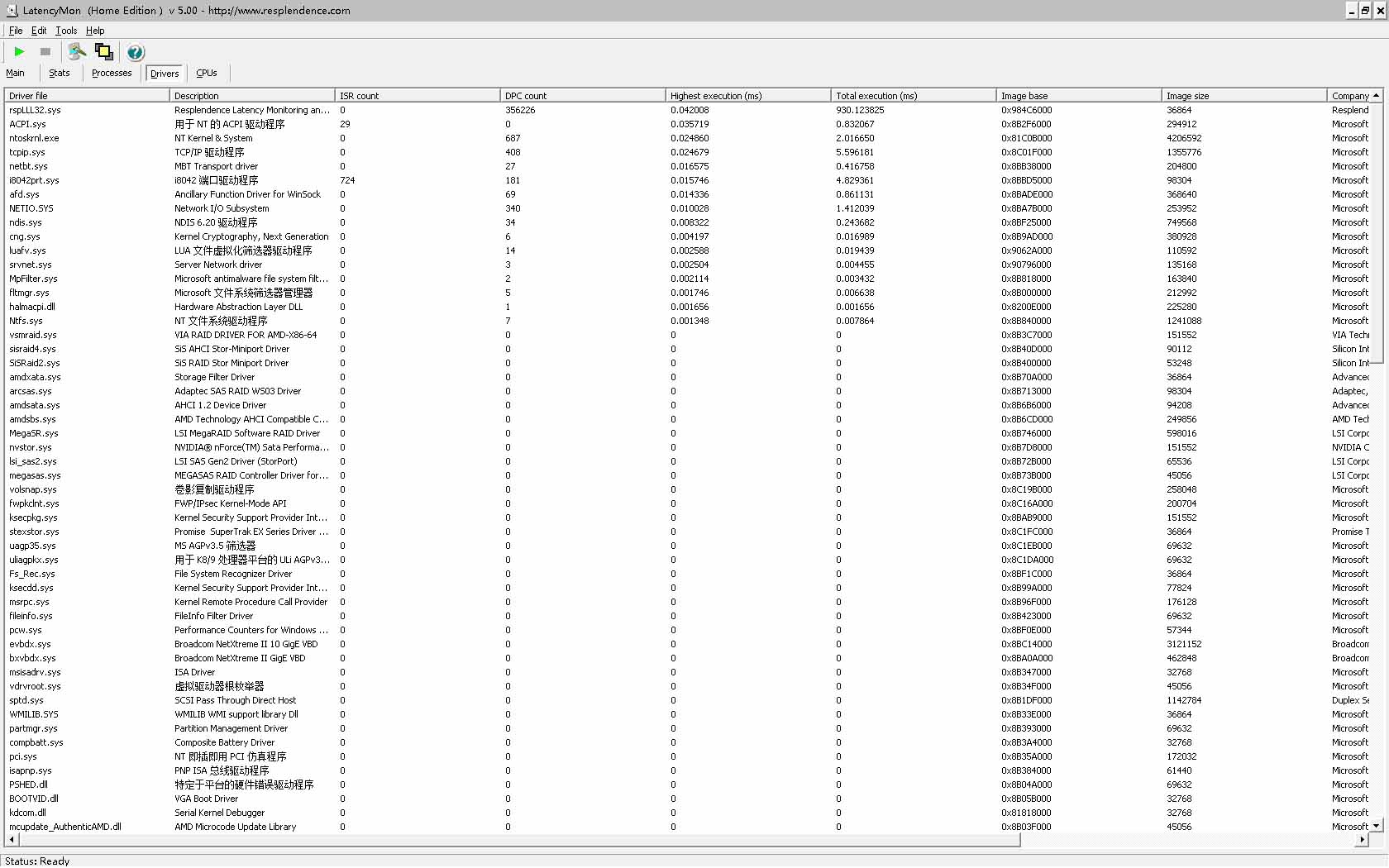Select the Drivers tab
The image size is (1389, 868).
pyautogui.click(x=165, y=74)
